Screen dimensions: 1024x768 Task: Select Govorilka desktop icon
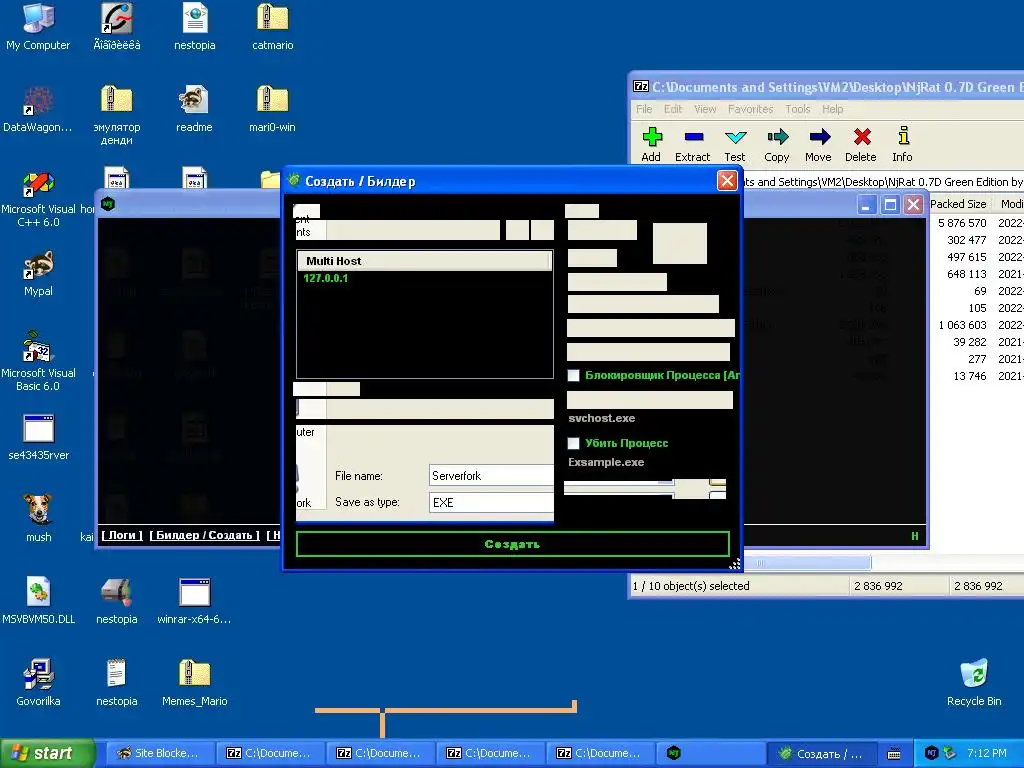pos(38,682)
